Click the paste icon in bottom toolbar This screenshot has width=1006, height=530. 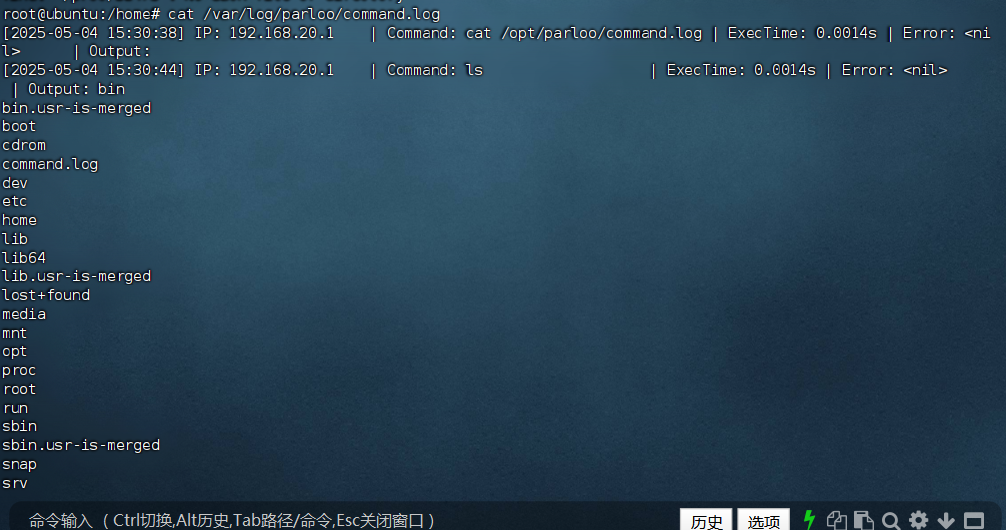pyautogui.click(x=864, y=520)
